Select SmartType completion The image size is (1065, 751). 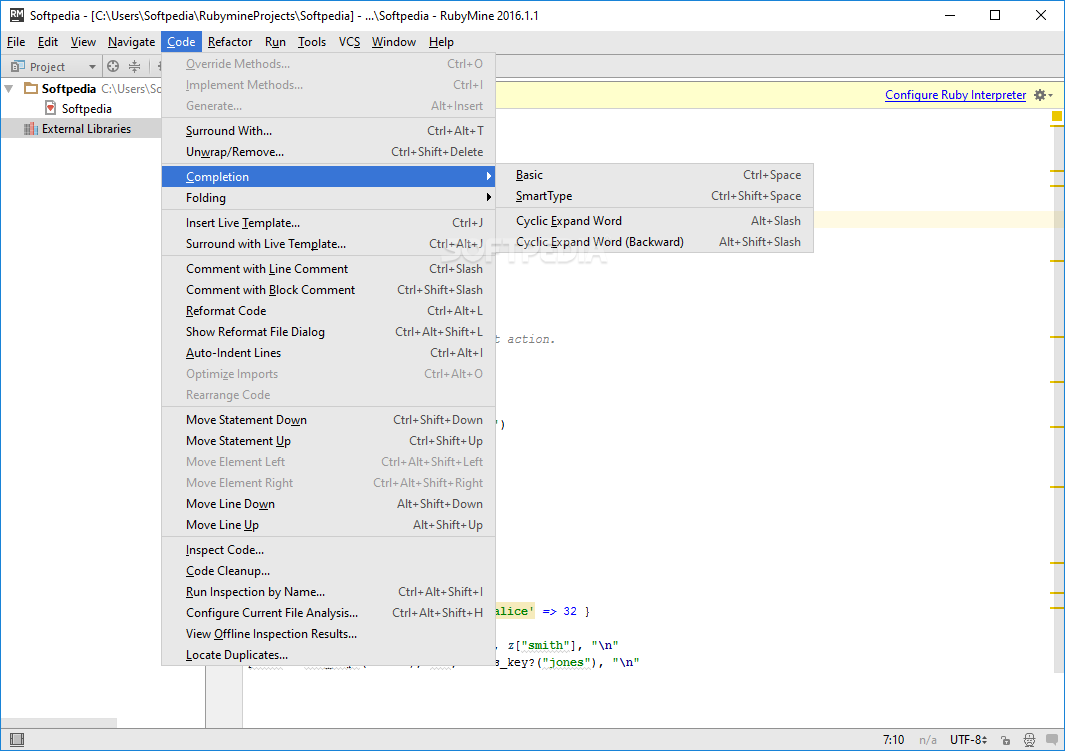coord(655,196)
